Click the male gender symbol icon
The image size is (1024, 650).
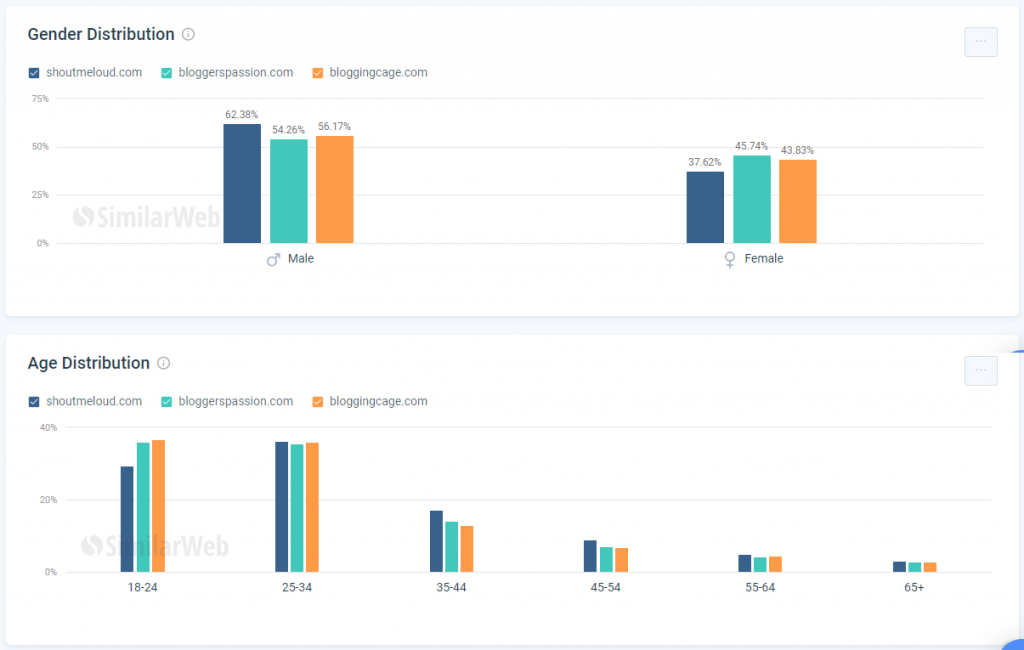pos(273,259)
